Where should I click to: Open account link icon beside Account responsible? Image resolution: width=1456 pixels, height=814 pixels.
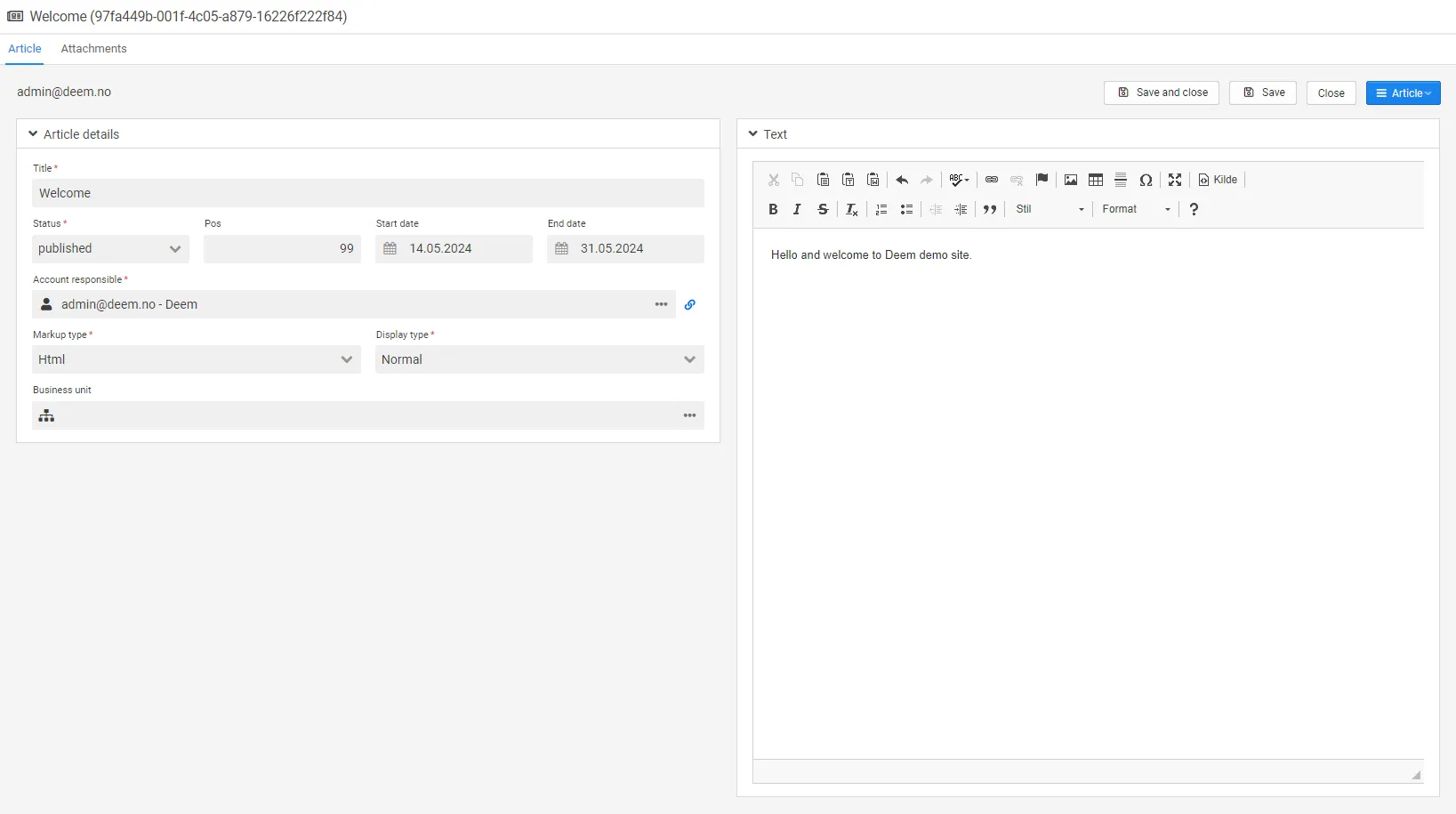tap(690, 304)
